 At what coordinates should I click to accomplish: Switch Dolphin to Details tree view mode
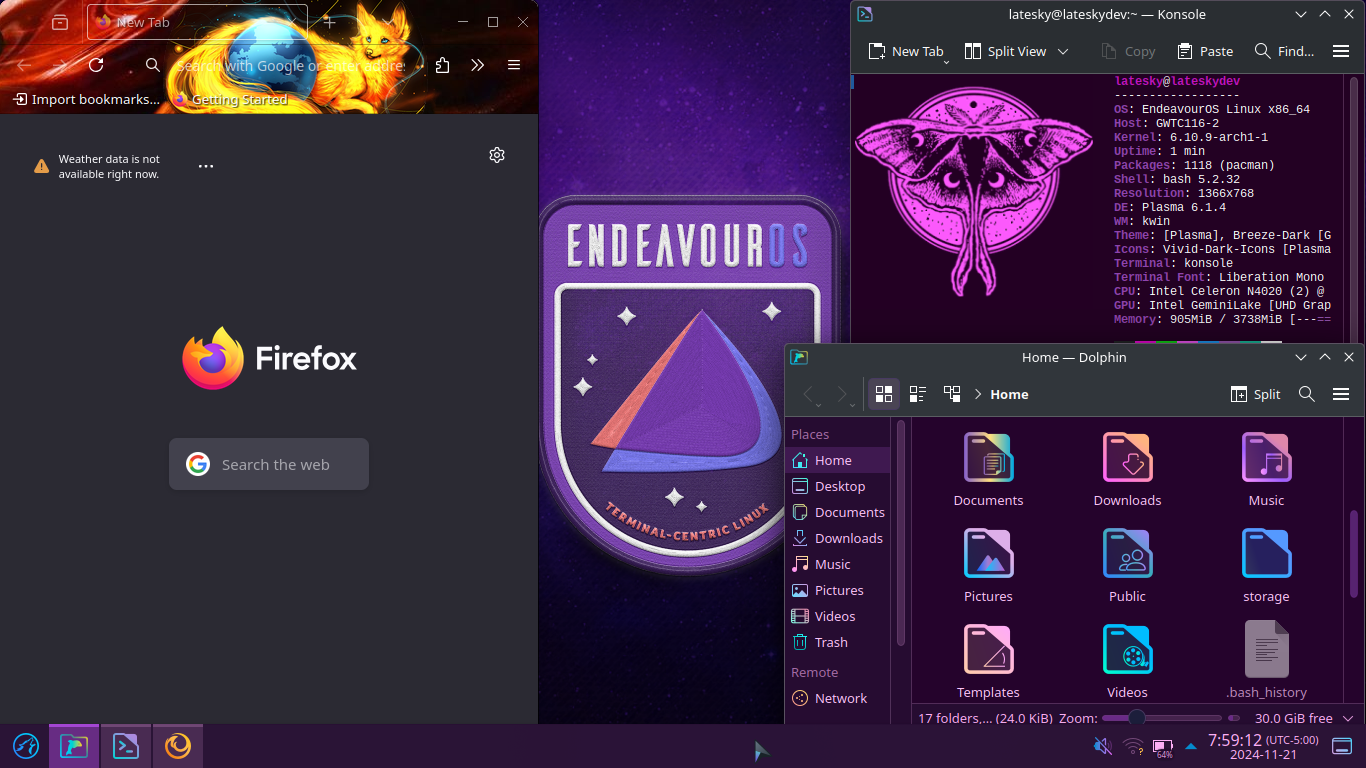[952, 394]
